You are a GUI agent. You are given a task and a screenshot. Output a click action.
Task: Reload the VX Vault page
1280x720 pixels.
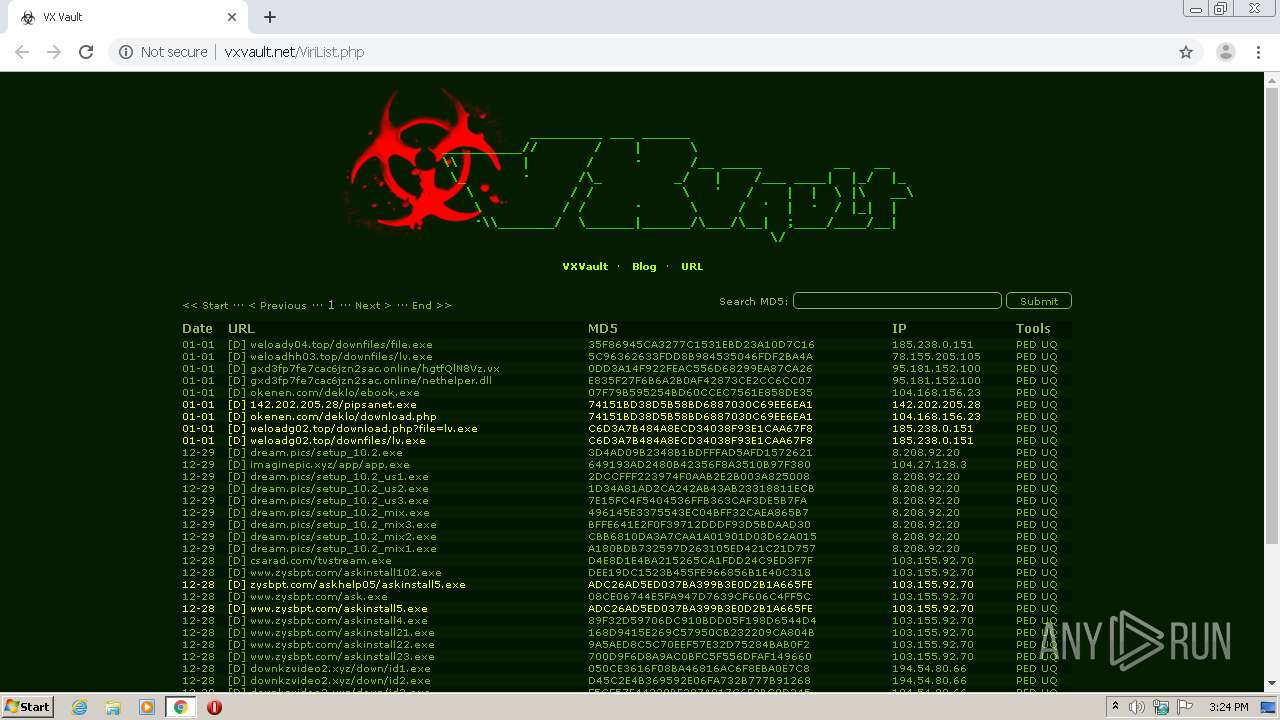pyautogui.click(x=86, y=52)
